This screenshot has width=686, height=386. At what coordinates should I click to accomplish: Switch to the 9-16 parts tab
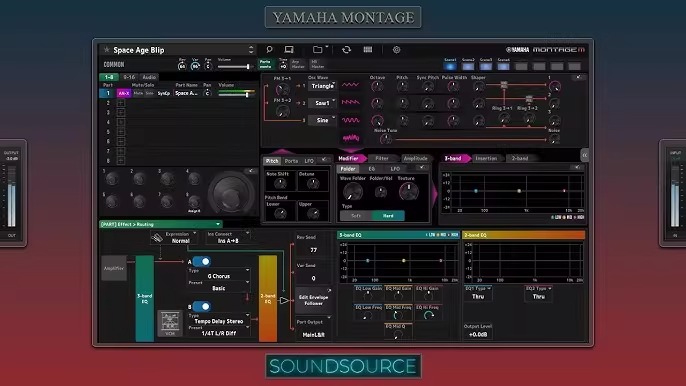(x=129, y=77)
